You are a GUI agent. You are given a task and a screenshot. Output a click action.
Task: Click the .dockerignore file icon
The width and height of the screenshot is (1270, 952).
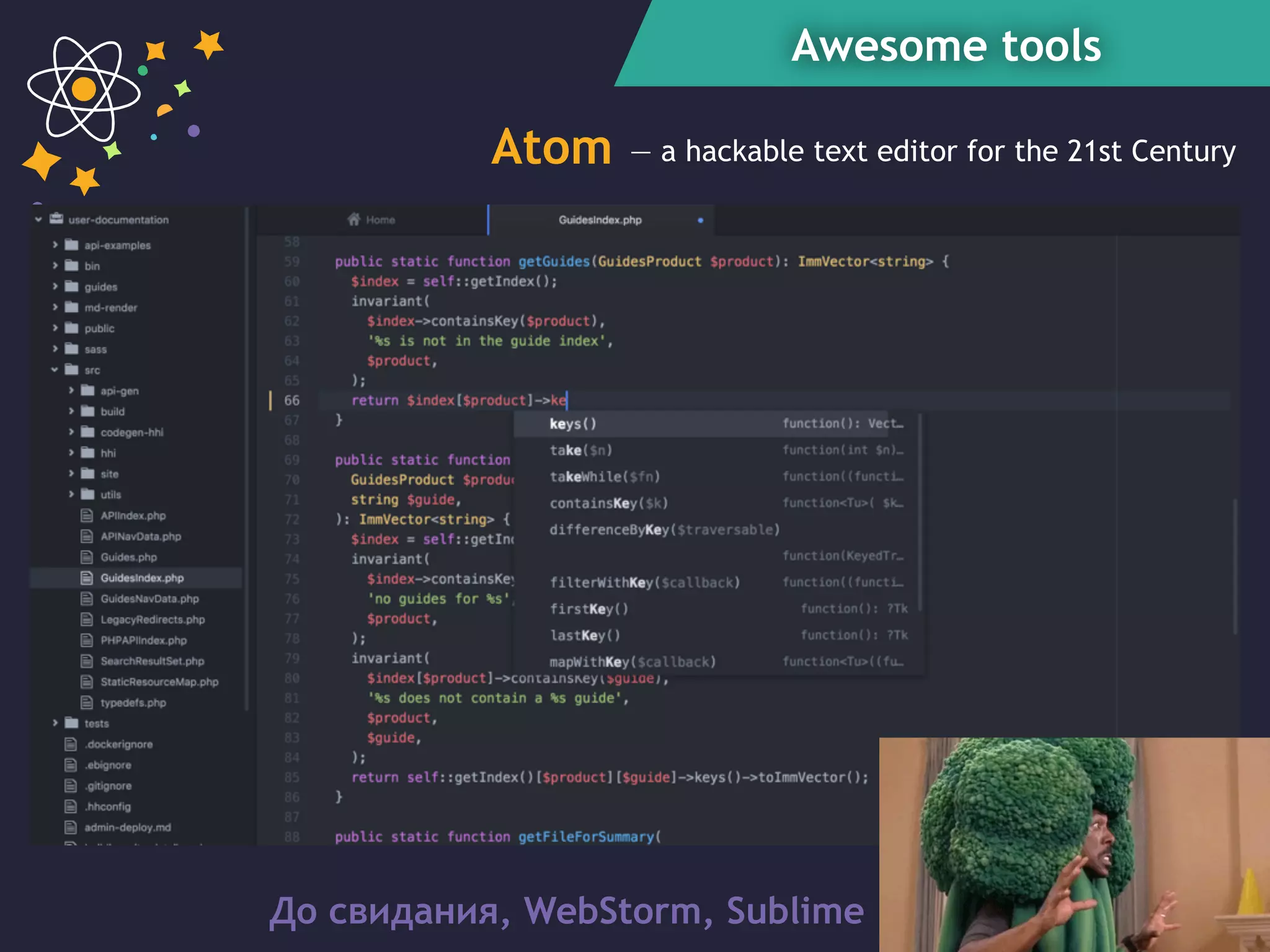(71, 744)
